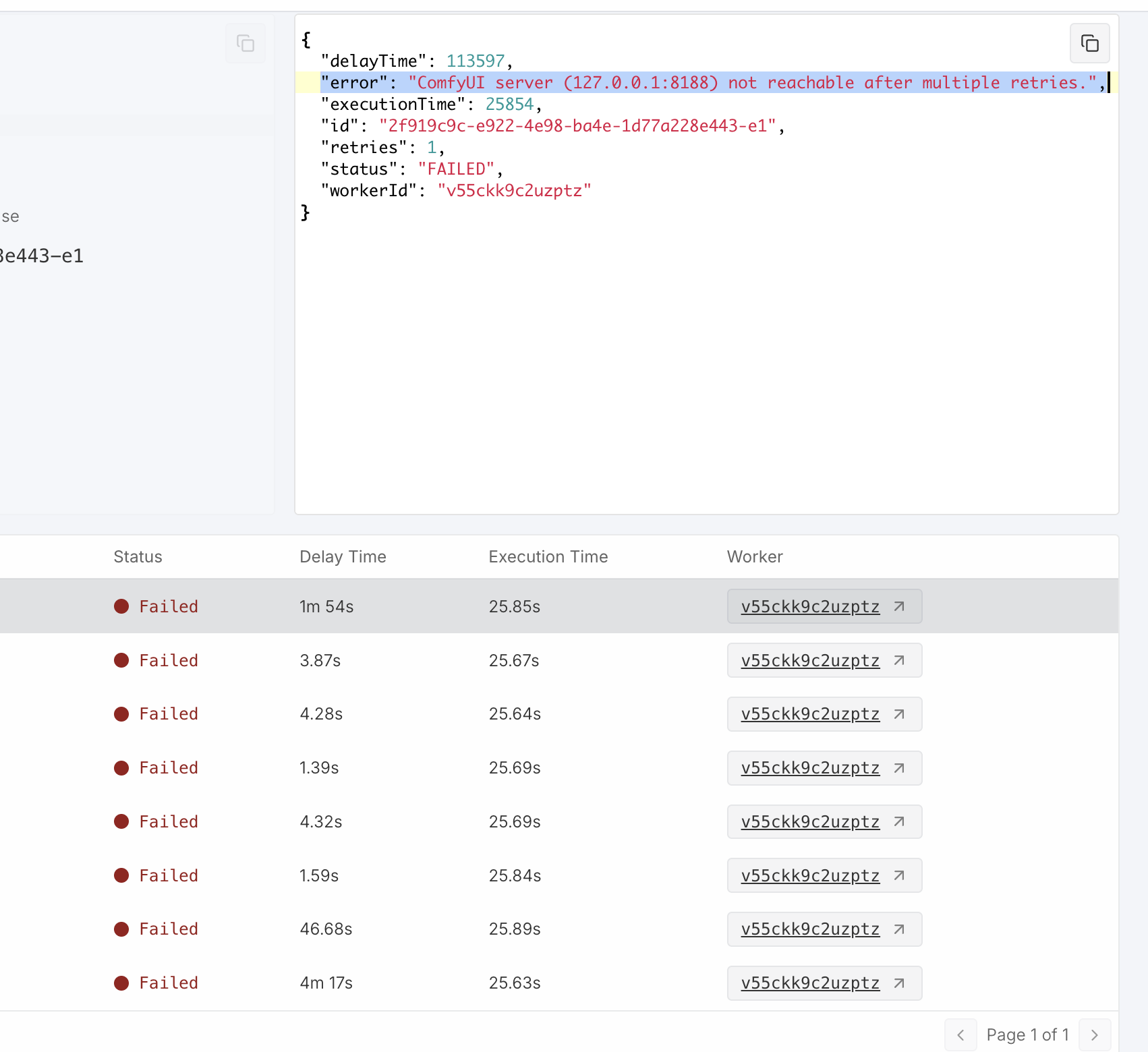Click the external-link arrow next to the 3.87s worker
Viewport: 1148px width, 1052px height.
coord(899,660)
